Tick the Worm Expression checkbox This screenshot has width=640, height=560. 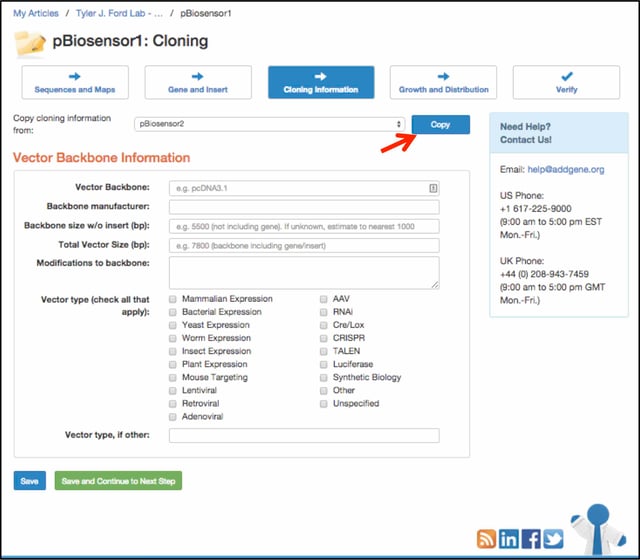click(x=173, y=338)
